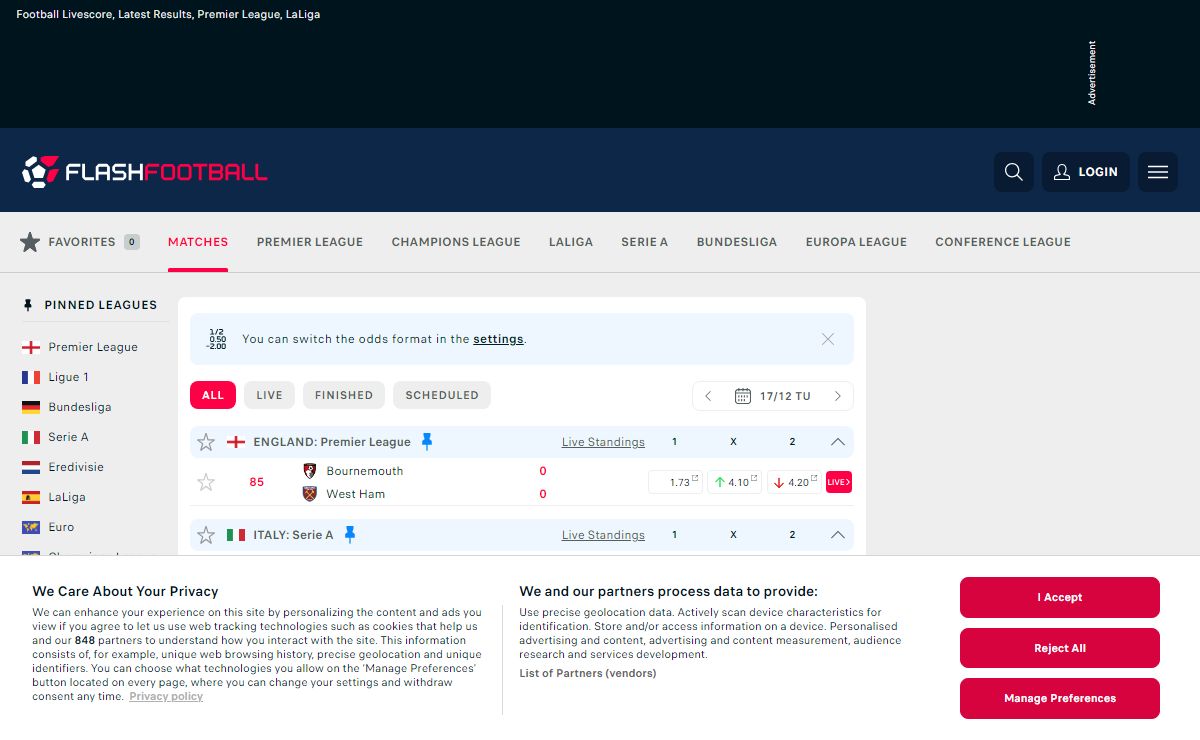The width and height of the screenshot is (1200, 740).
Task: Dismiss the odds format notice
Action: tap(828, 339)
